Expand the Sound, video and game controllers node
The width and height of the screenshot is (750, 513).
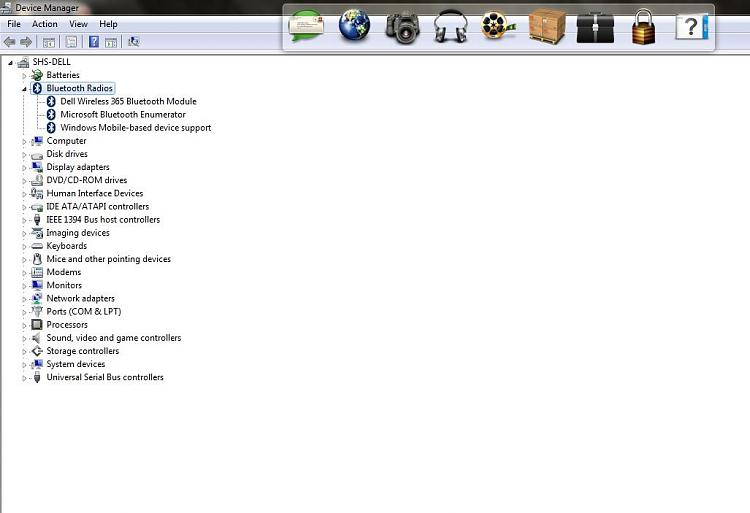(x=24, y=338)
